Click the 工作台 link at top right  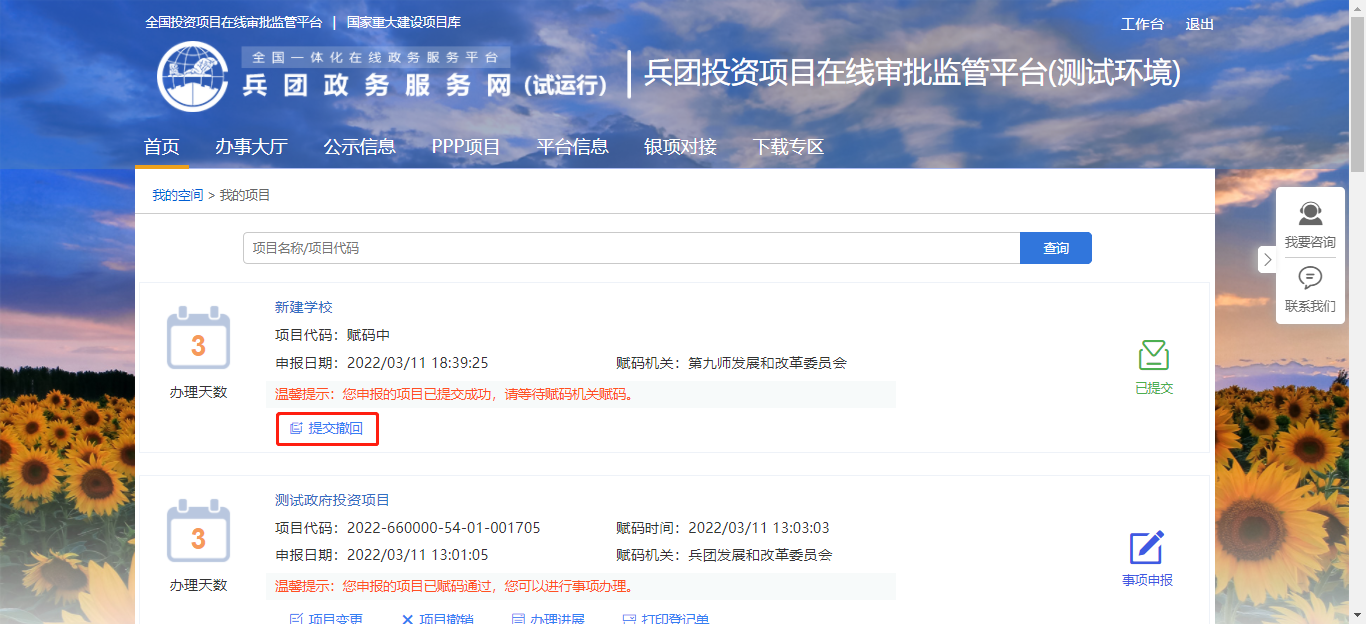tap(1142, 24)
